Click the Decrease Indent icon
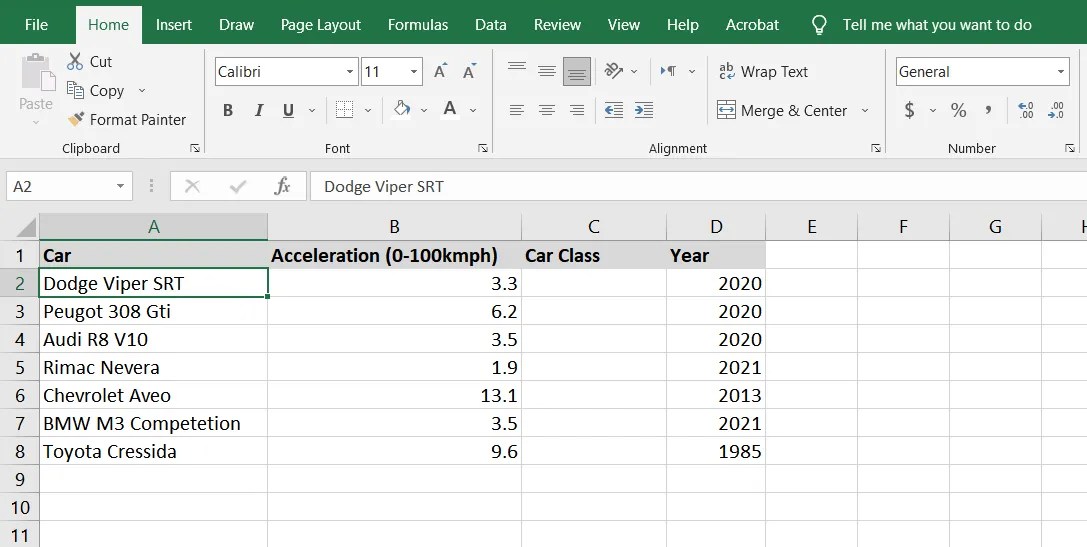Viewport: 1087px width, 547px height. tap(614, 110)
